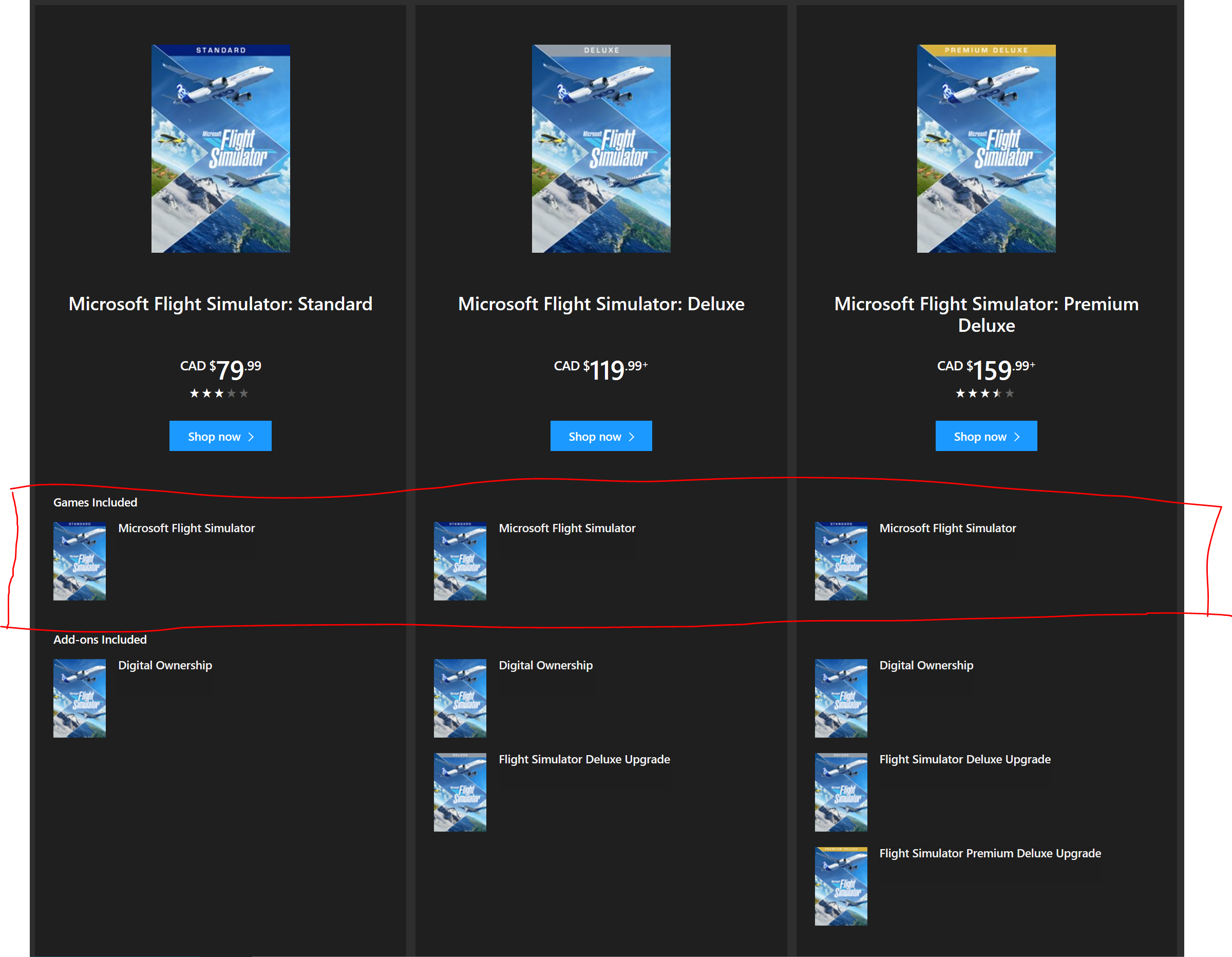Open Microsoft Flight Simulator: Standard title link

tap(220, 304)
